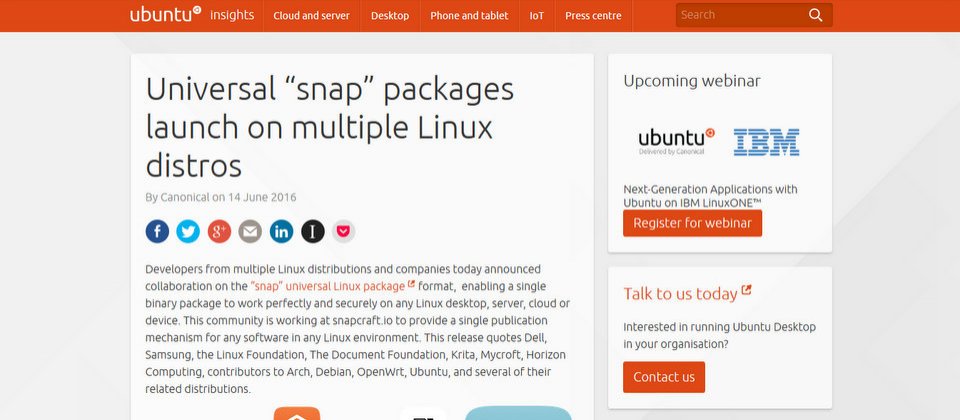Screen dimensions: 960x420
Task: Click the Register for webinar button
Action: point(692,223)
